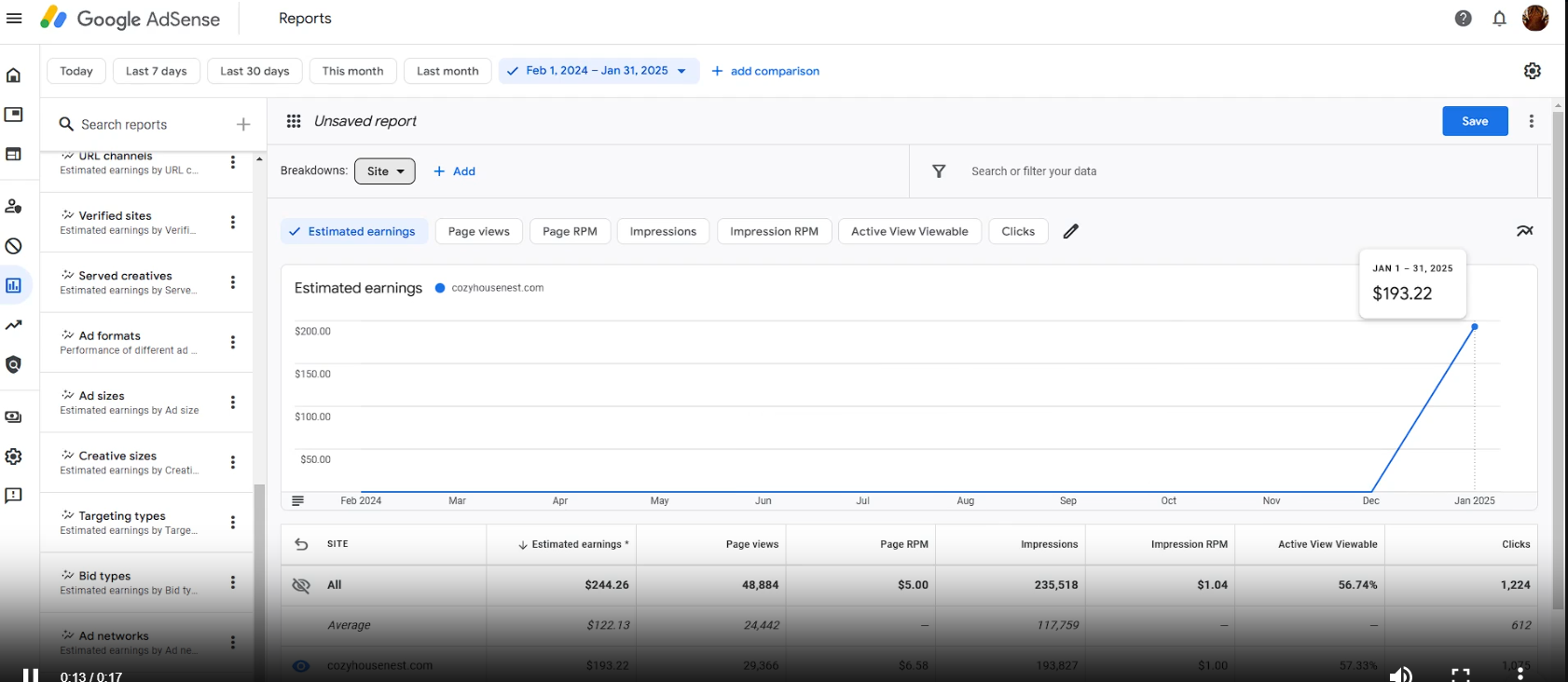
Task: Open the account profile avatar
Action: click(x=1535, y=18)
